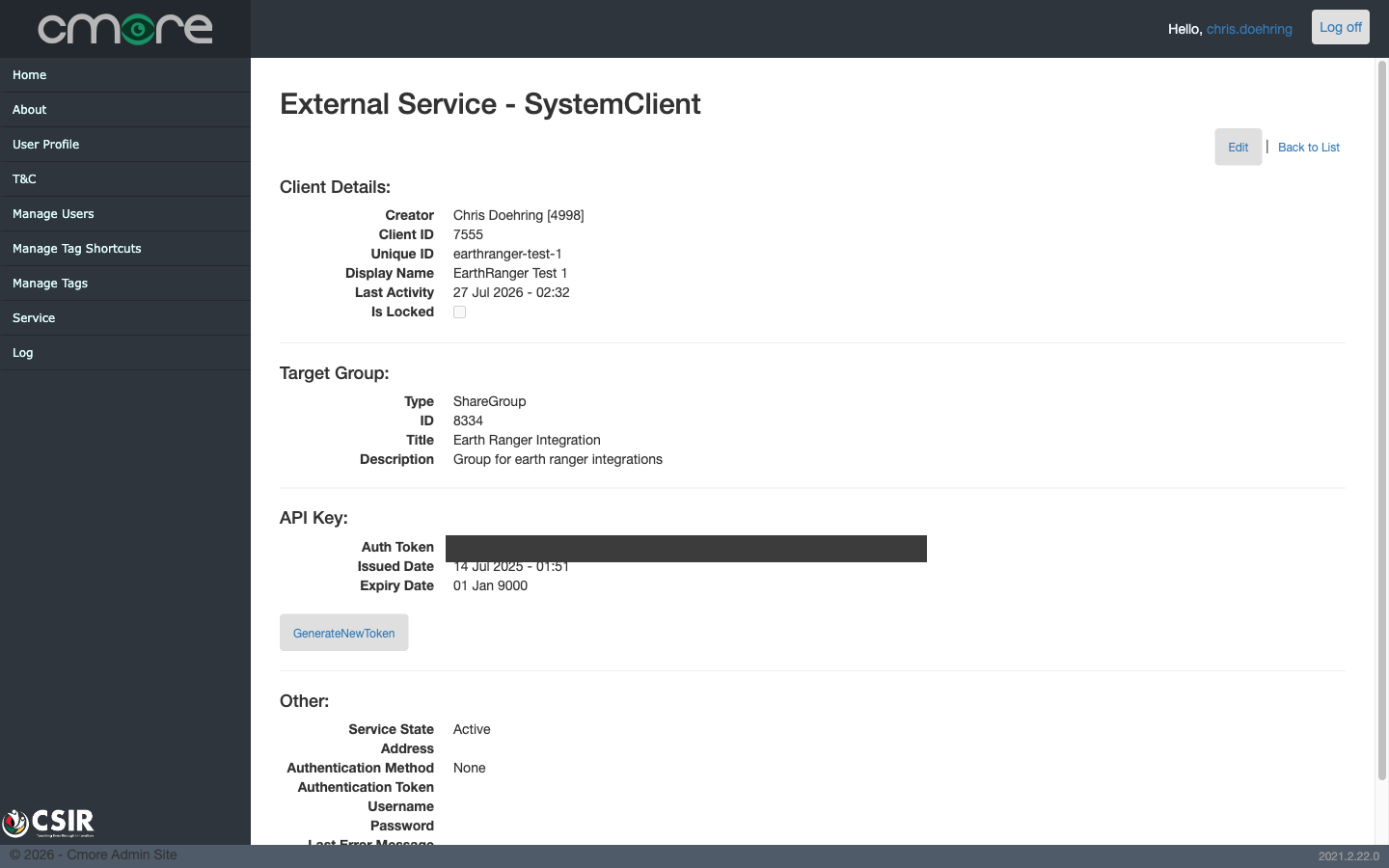The width and height of the screenshot is (1389, 868).
Task: Click Display Name value EarthRanger Test 1
Action: coord(510,273)
